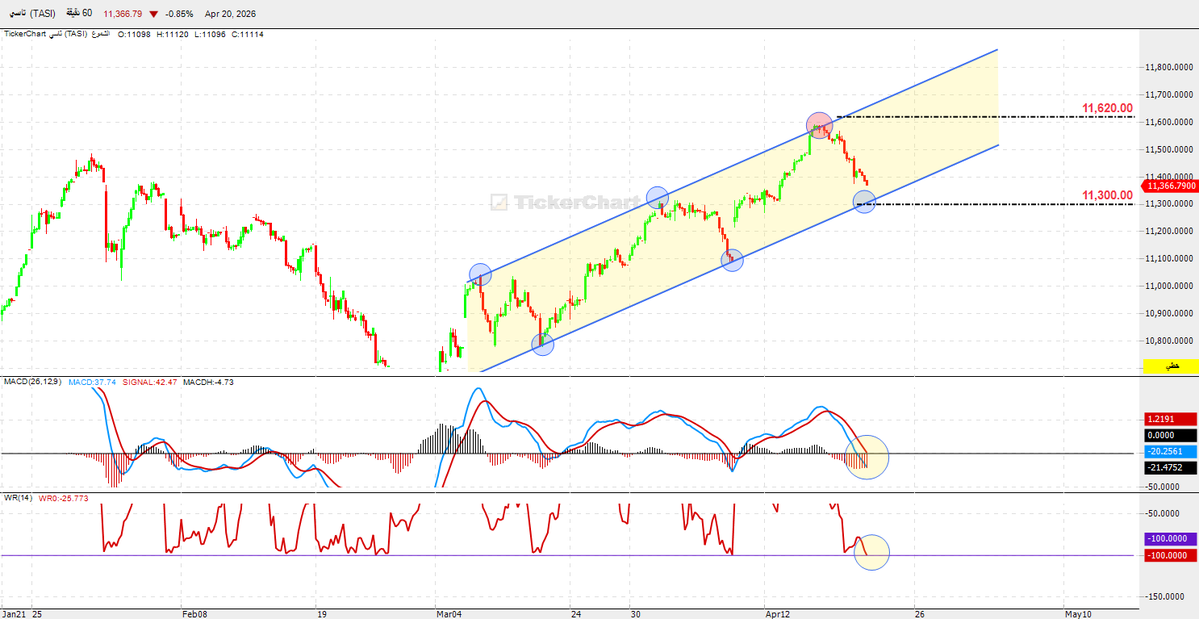Click the red 11,620.00 resistance level label
Viewport: 1199px width, 619px height.
pos(1107,109)
